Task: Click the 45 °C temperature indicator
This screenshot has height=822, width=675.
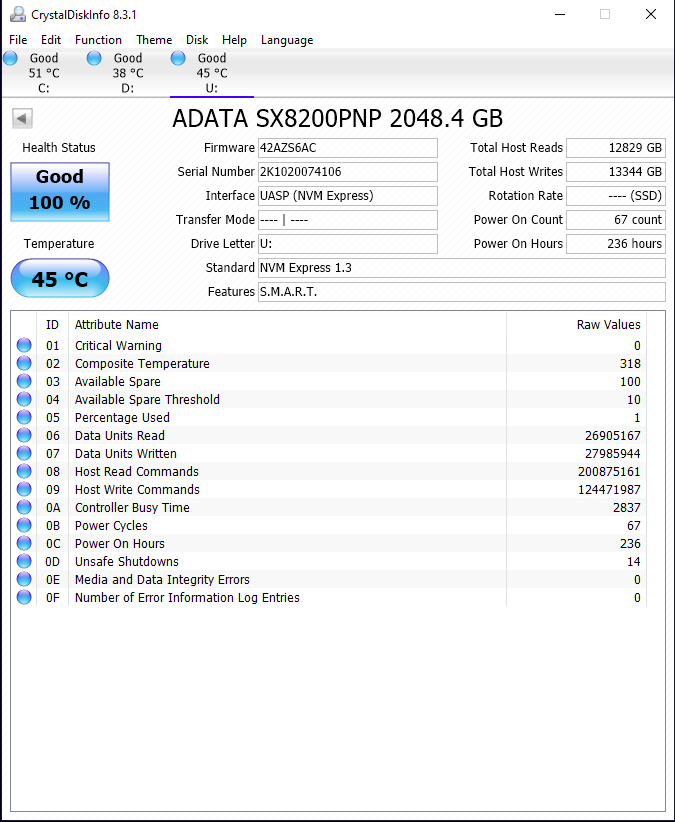Action: coord(59,278)
